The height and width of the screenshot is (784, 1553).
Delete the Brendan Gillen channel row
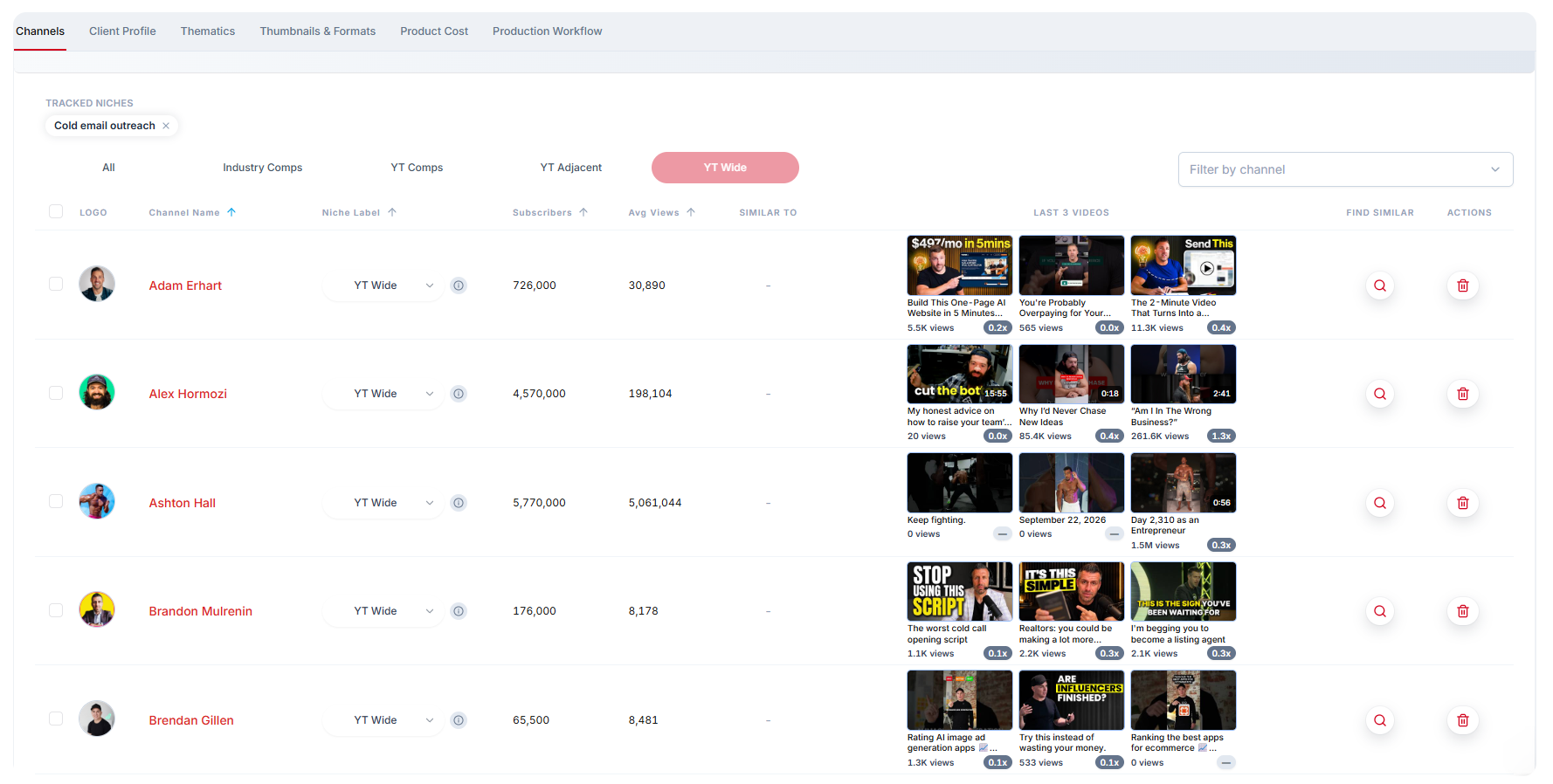point(1462,720)
